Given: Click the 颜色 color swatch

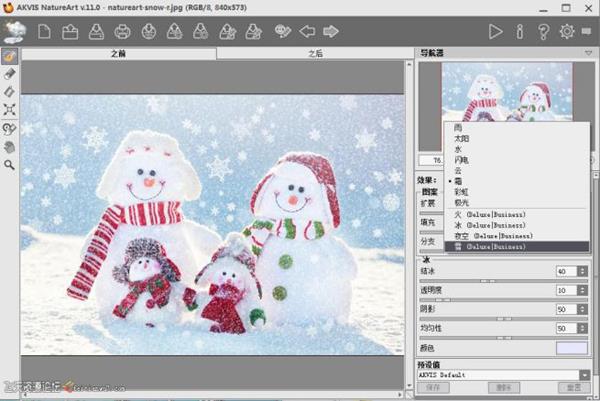Looking at the screenshot, I should pos(572,347).
